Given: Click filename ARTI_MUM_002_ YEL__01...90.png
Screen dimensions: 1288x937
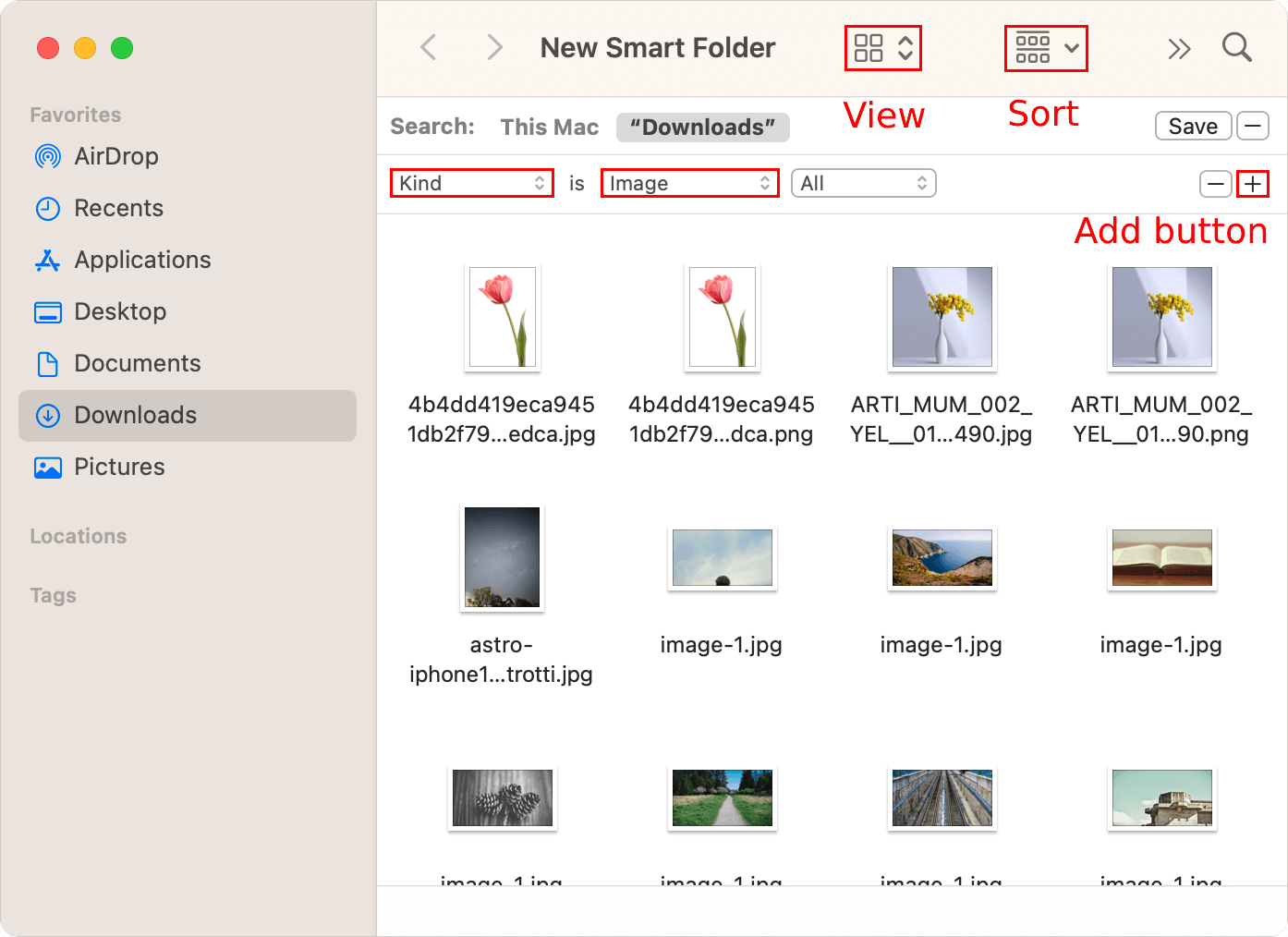Looking at the screenshot, I should click(1161, 420).
